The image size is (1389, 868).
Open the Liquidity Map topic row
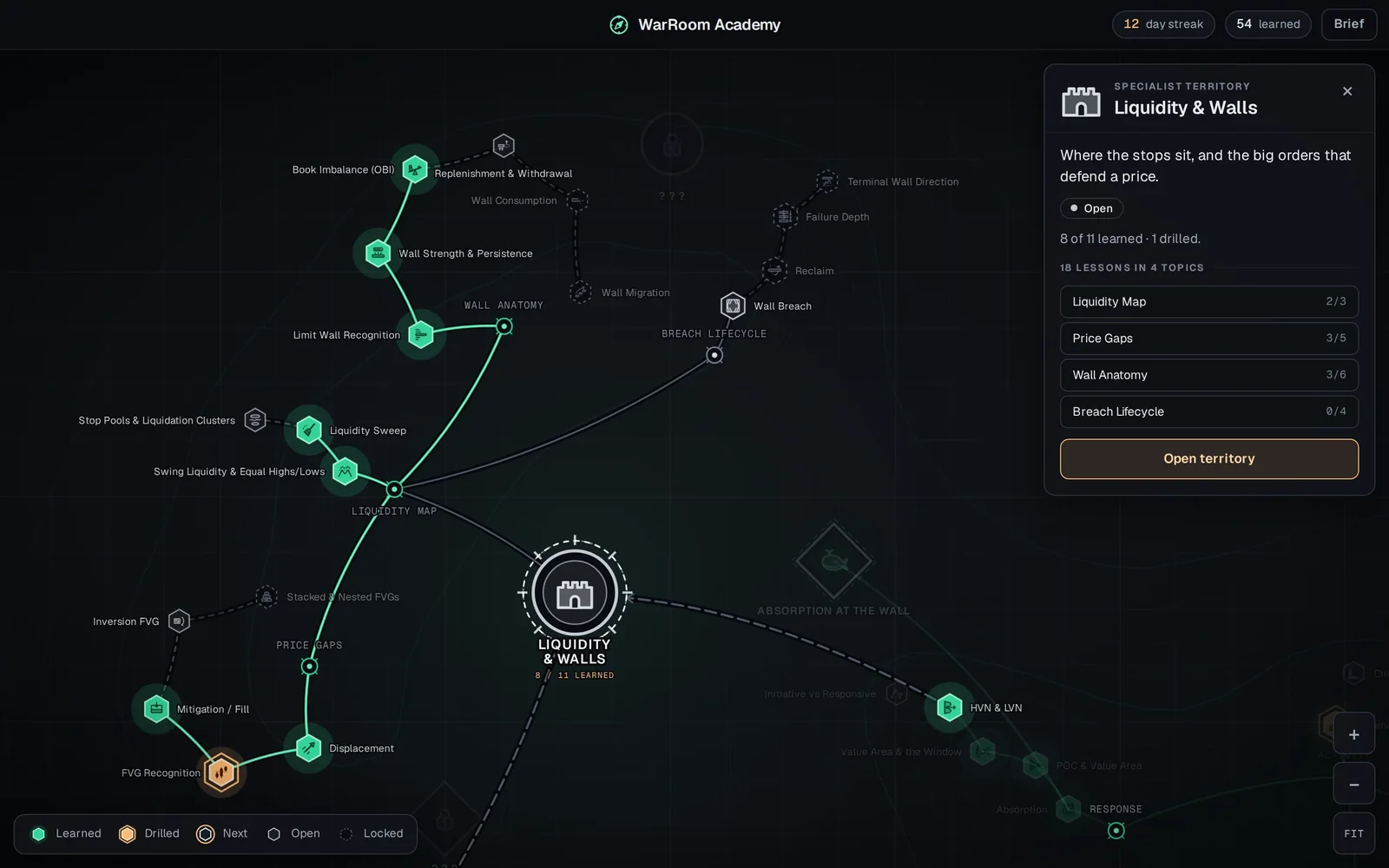tap(1209, 302)
